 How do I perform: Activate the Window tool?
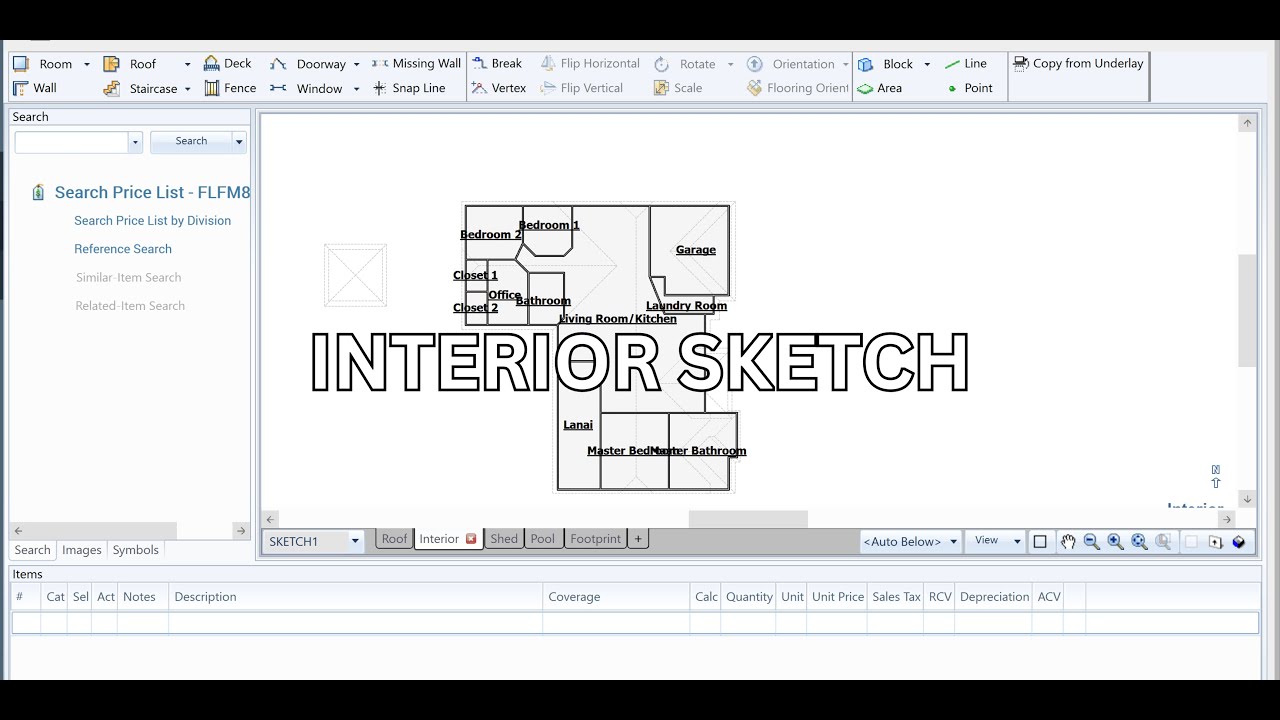coord(306,88)
